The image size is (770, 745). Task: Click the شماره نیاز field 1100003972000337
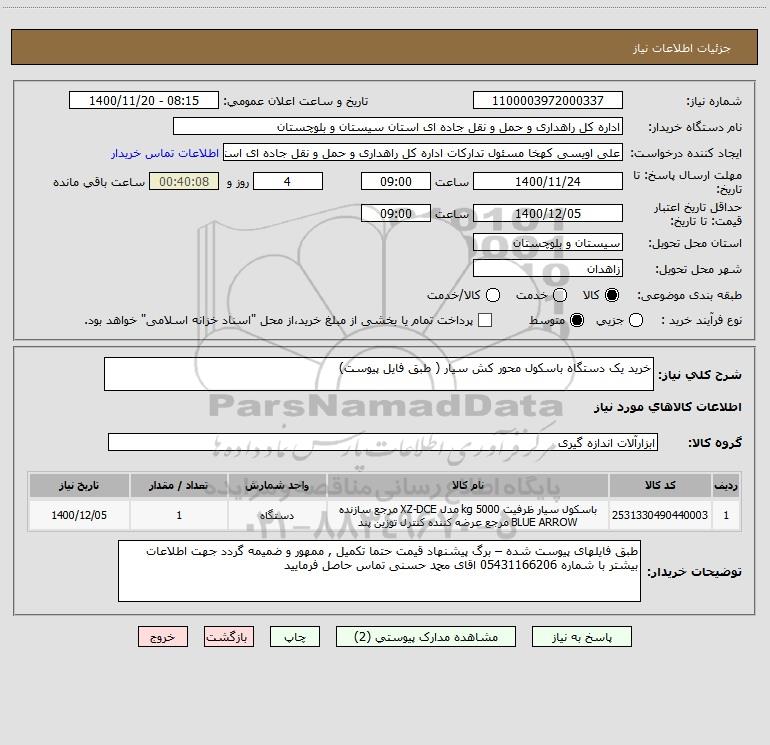coord(548,100)
